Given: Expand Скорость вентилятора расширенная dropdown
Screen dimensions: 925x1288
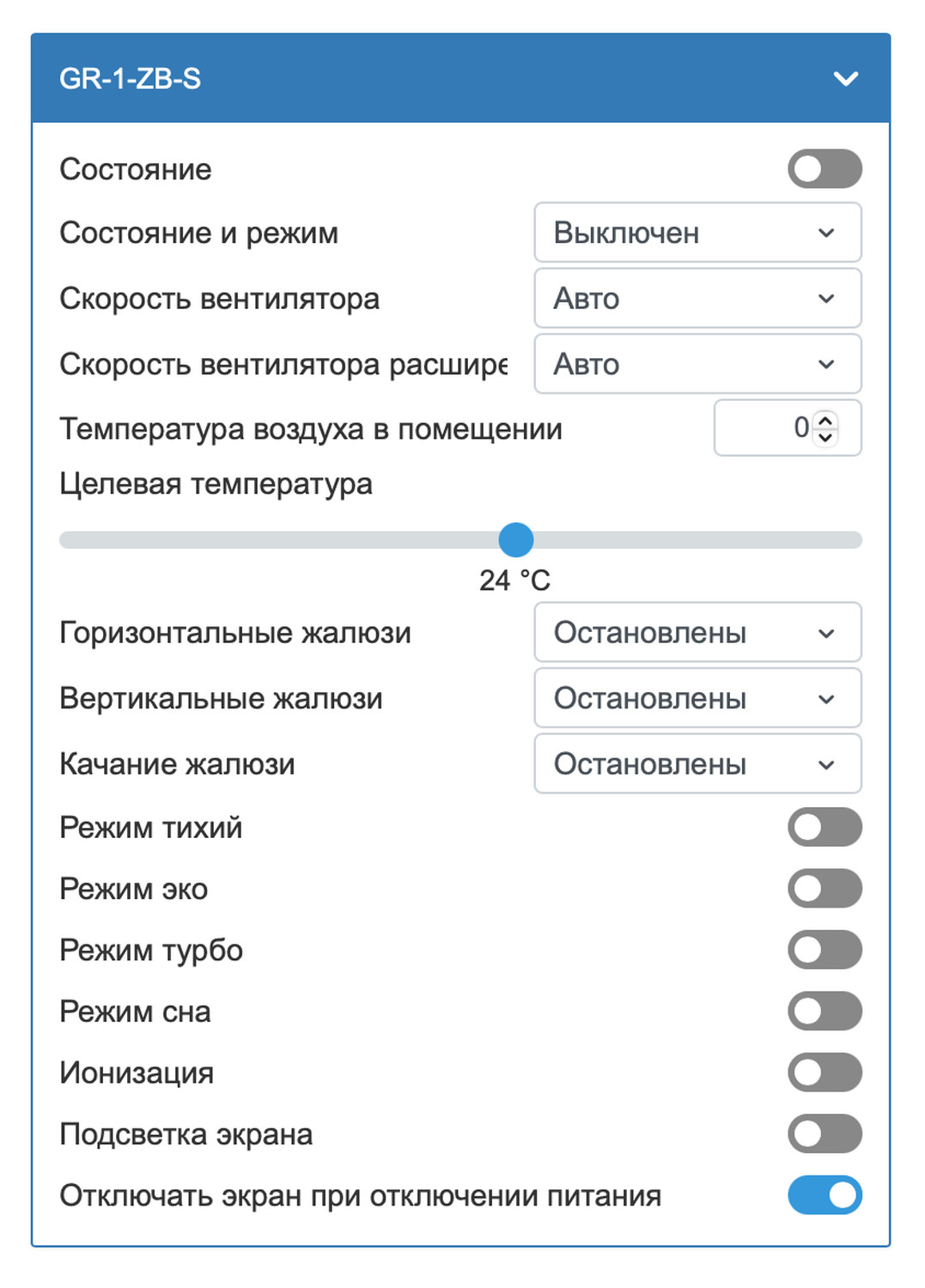Looking at the screenshot, I should point(697,364).
